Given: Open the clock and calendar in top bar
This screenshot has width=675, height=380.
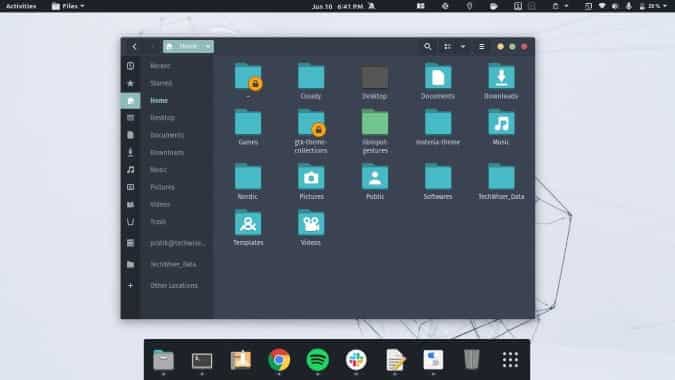Looking at the screenshot, I should tap(338, 6).
